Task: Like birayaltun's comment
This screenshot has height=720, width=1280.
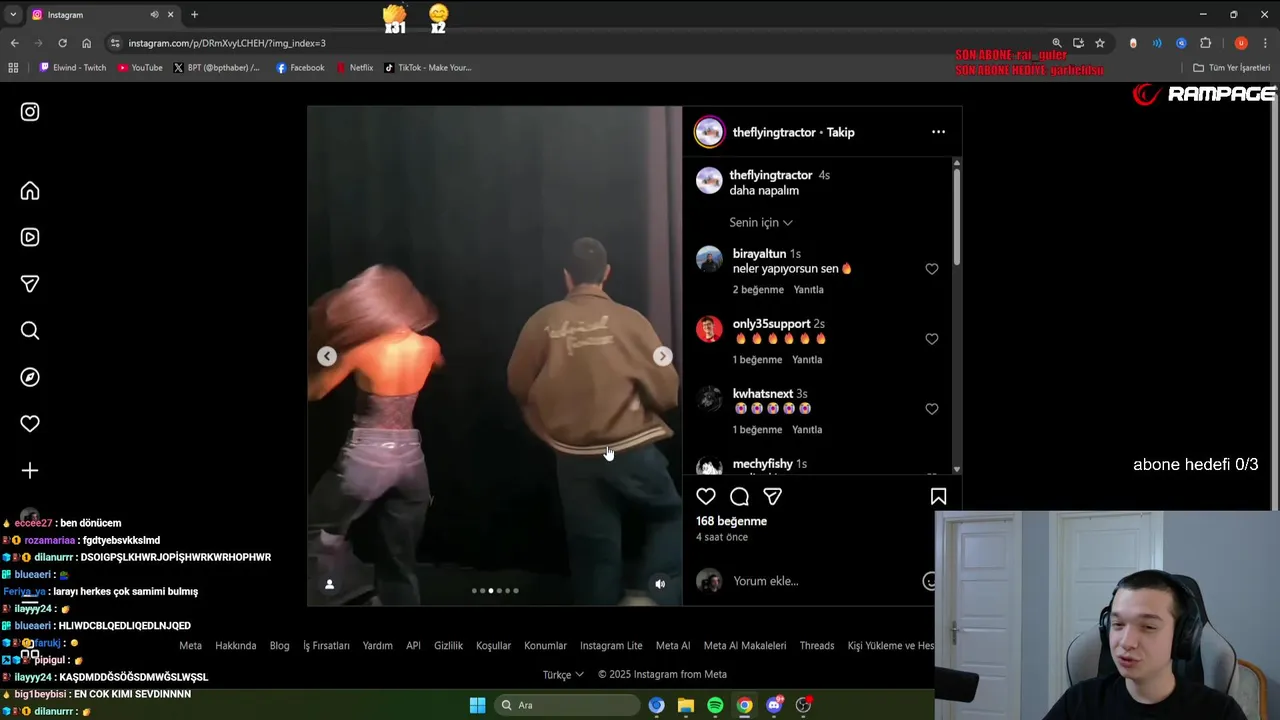Action: 931,269
